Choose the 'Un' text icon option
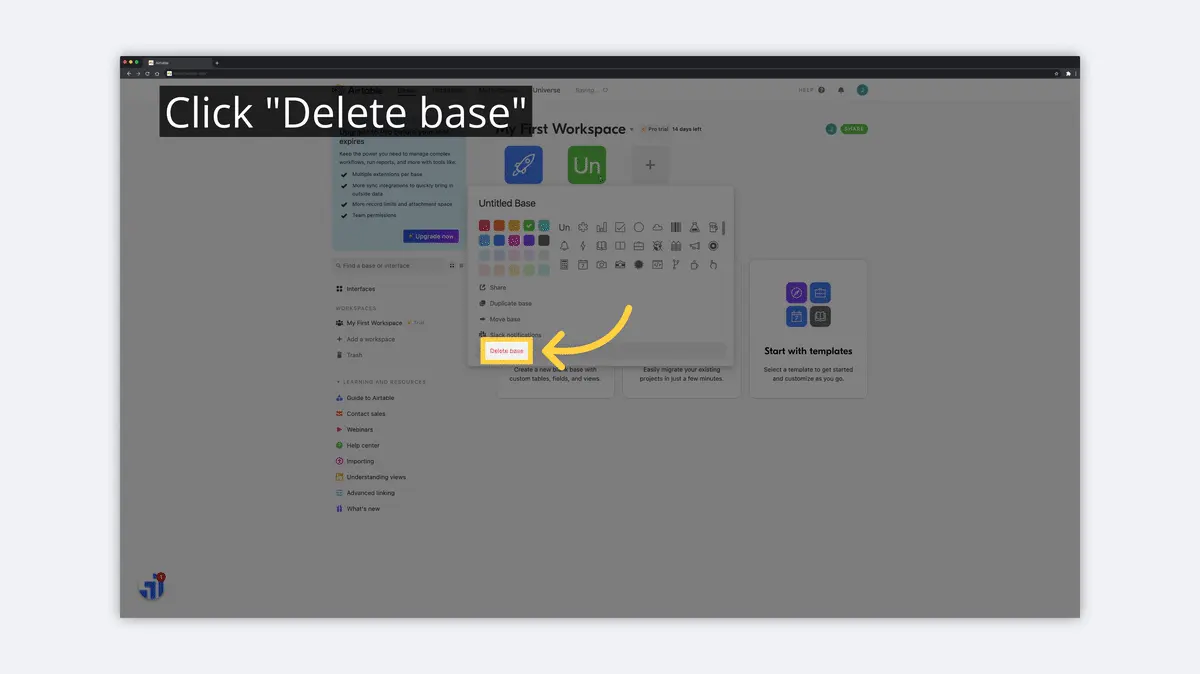1200x674 pixels. 565,227
